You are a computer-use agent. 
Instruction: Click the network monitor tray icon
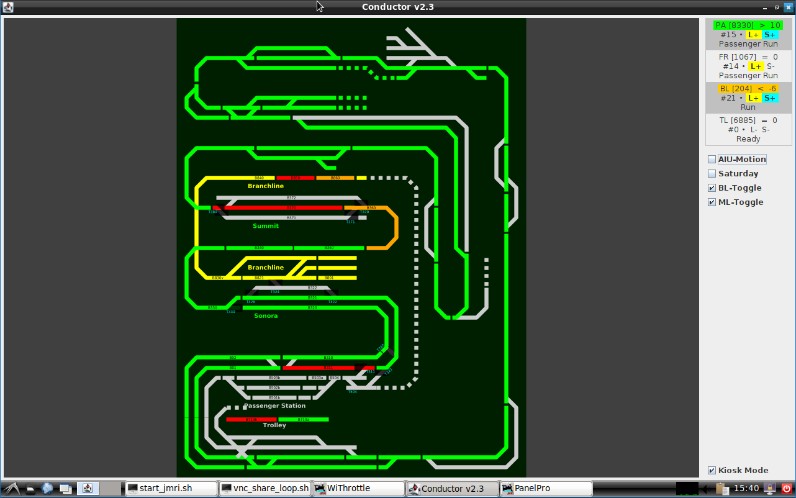pyautogui.click(x=687, y=488)
